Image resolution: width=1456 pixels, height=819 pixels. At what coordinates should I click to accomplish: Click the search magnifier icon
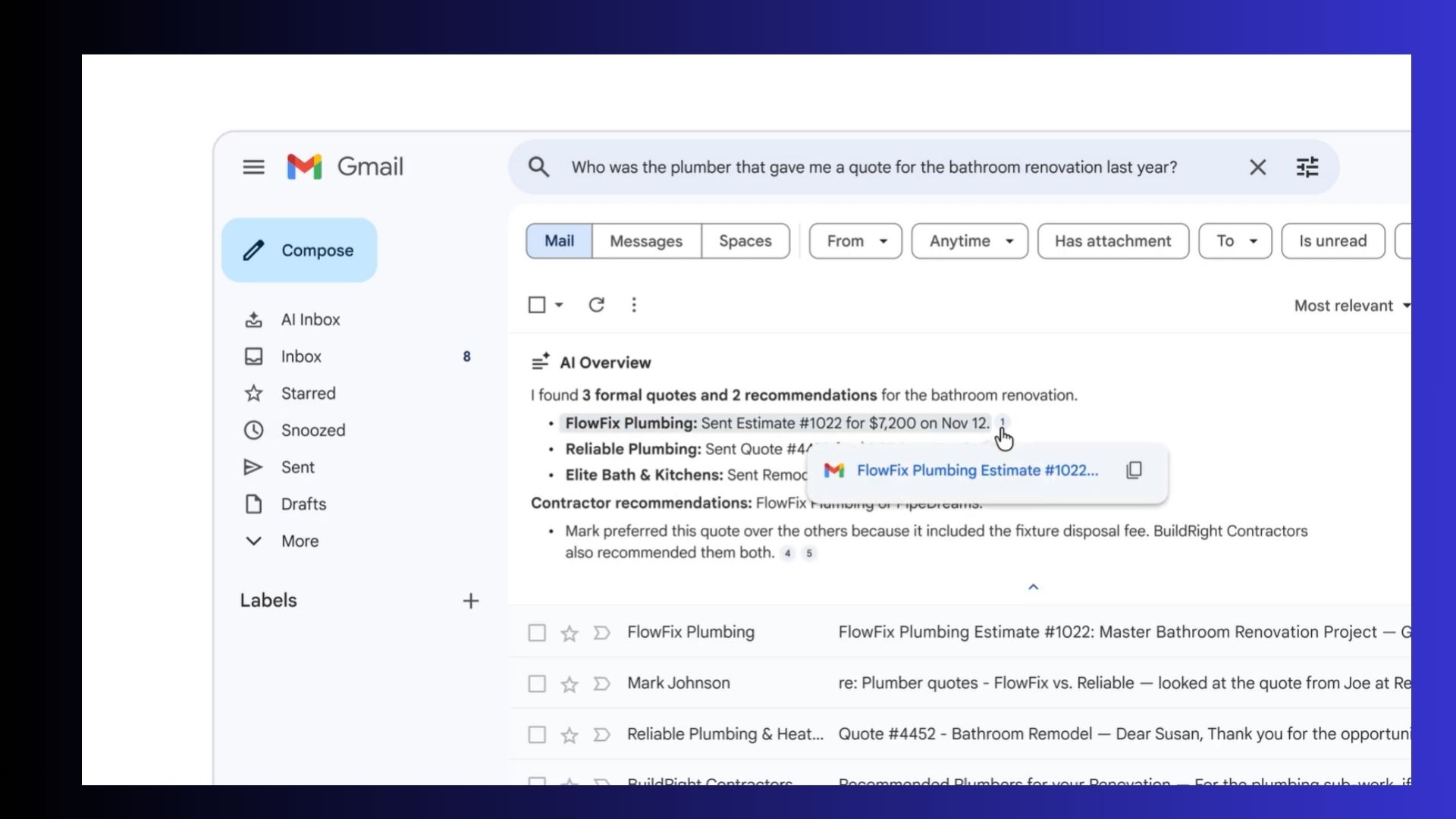538,167
